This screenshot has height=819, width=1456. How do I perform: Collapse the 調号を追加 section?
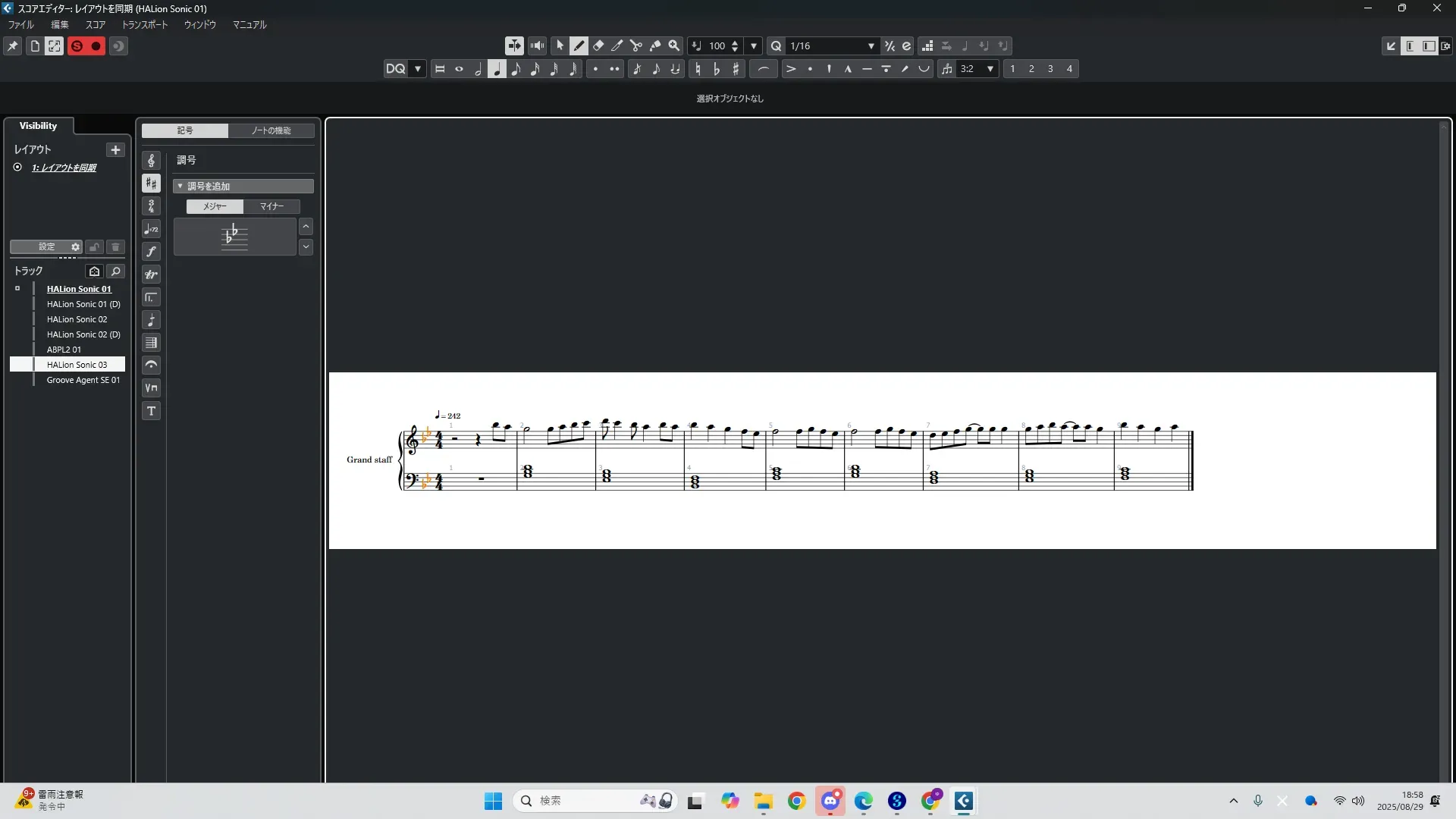tap(180, 187)
